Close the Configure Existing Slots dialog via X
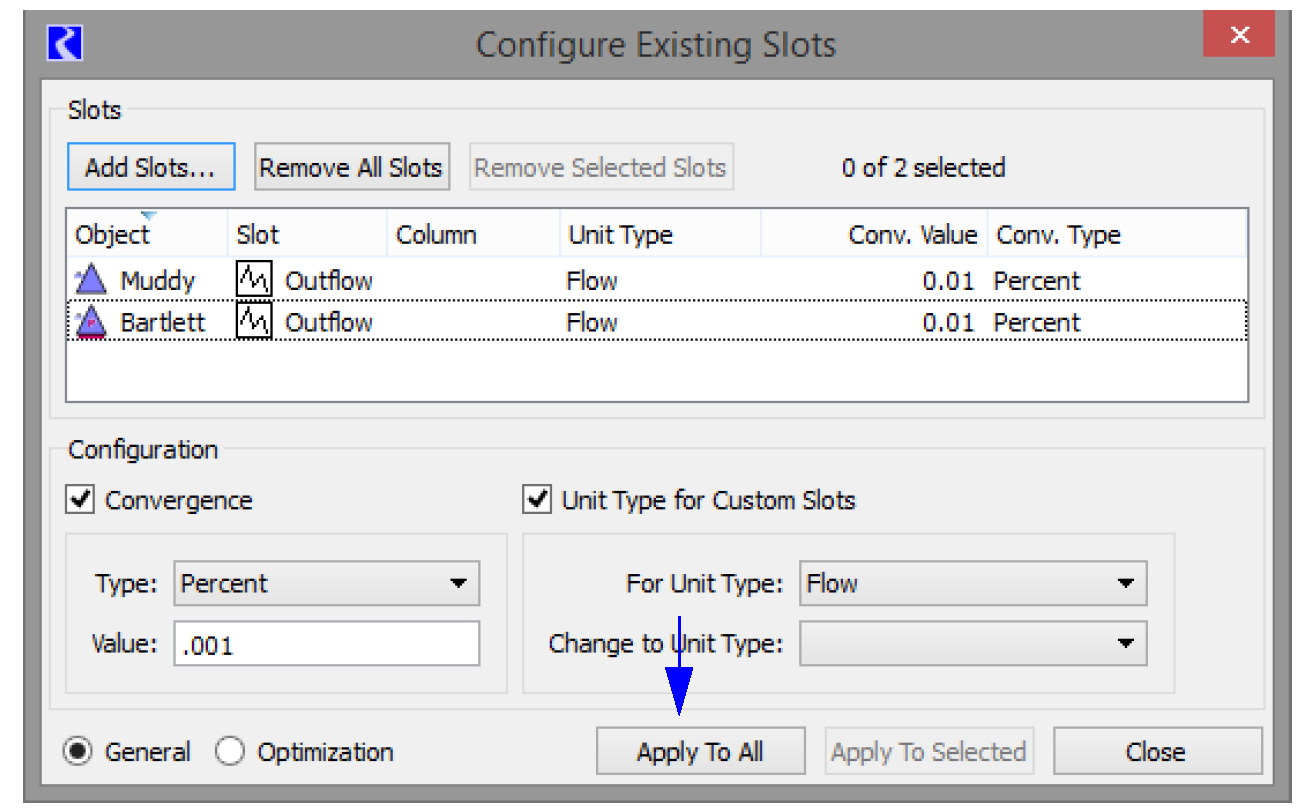The height and width of the screenshot is (809, 1305). pyautogui.click(x=1239, y=36)
